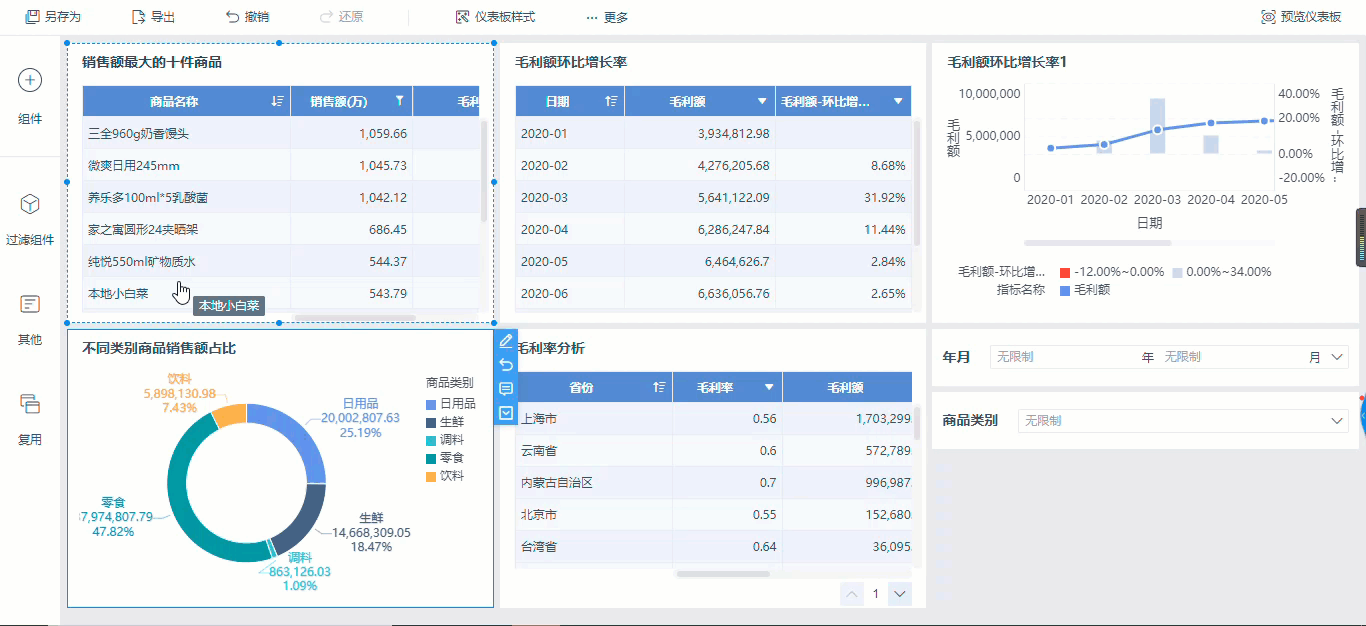
Task: Click the sort icon on the 日期 column
Action: (611, 101)
